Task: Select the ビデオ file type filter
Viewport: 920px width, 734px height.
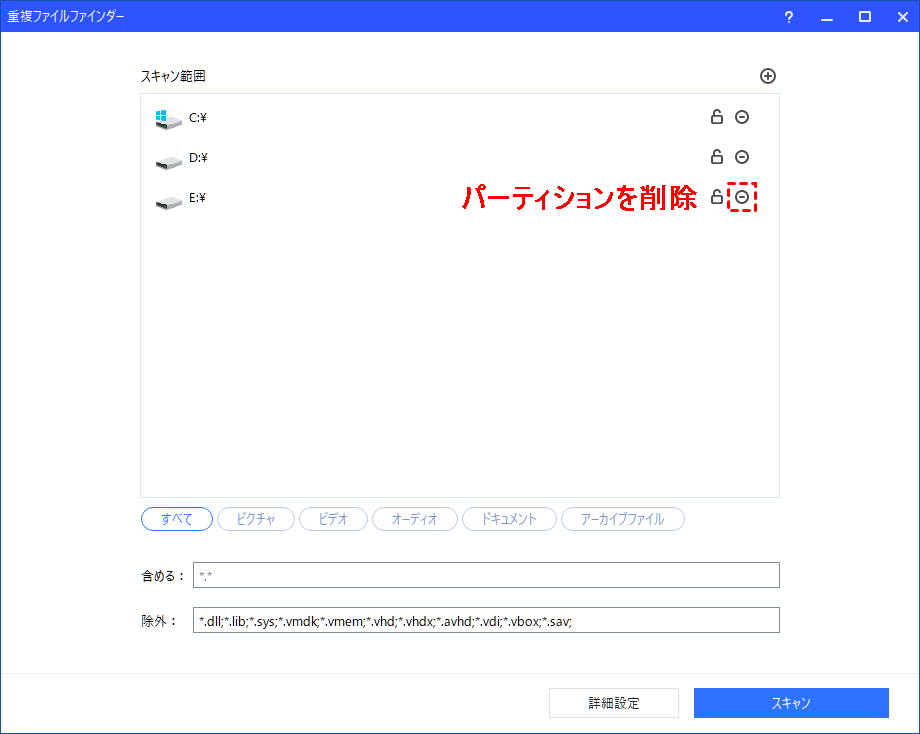Action: click(333, 519)
